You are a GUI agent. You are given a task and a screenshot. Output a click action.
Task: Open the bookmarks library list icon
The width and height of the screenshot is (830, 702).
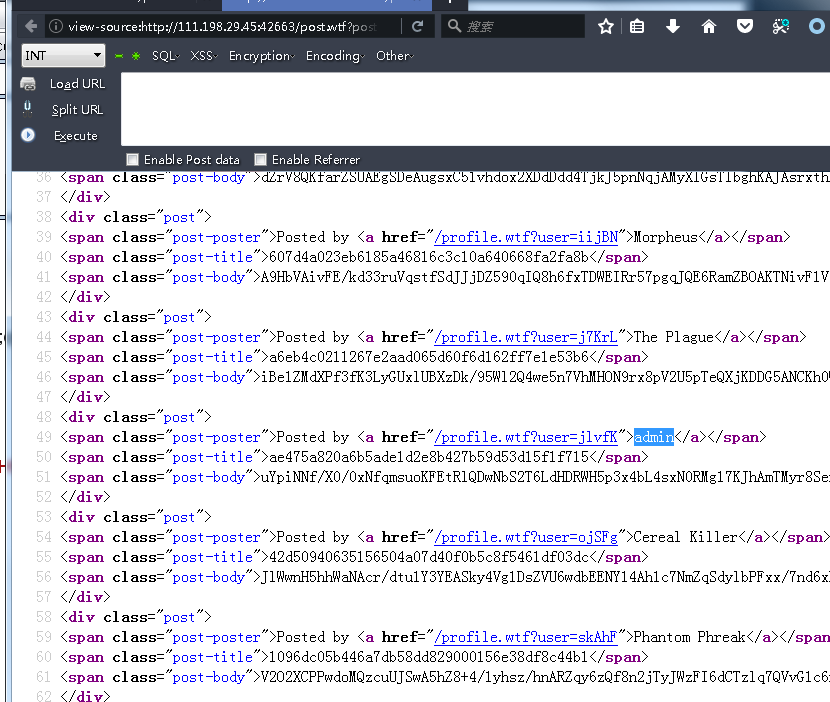tap(638, 27)
